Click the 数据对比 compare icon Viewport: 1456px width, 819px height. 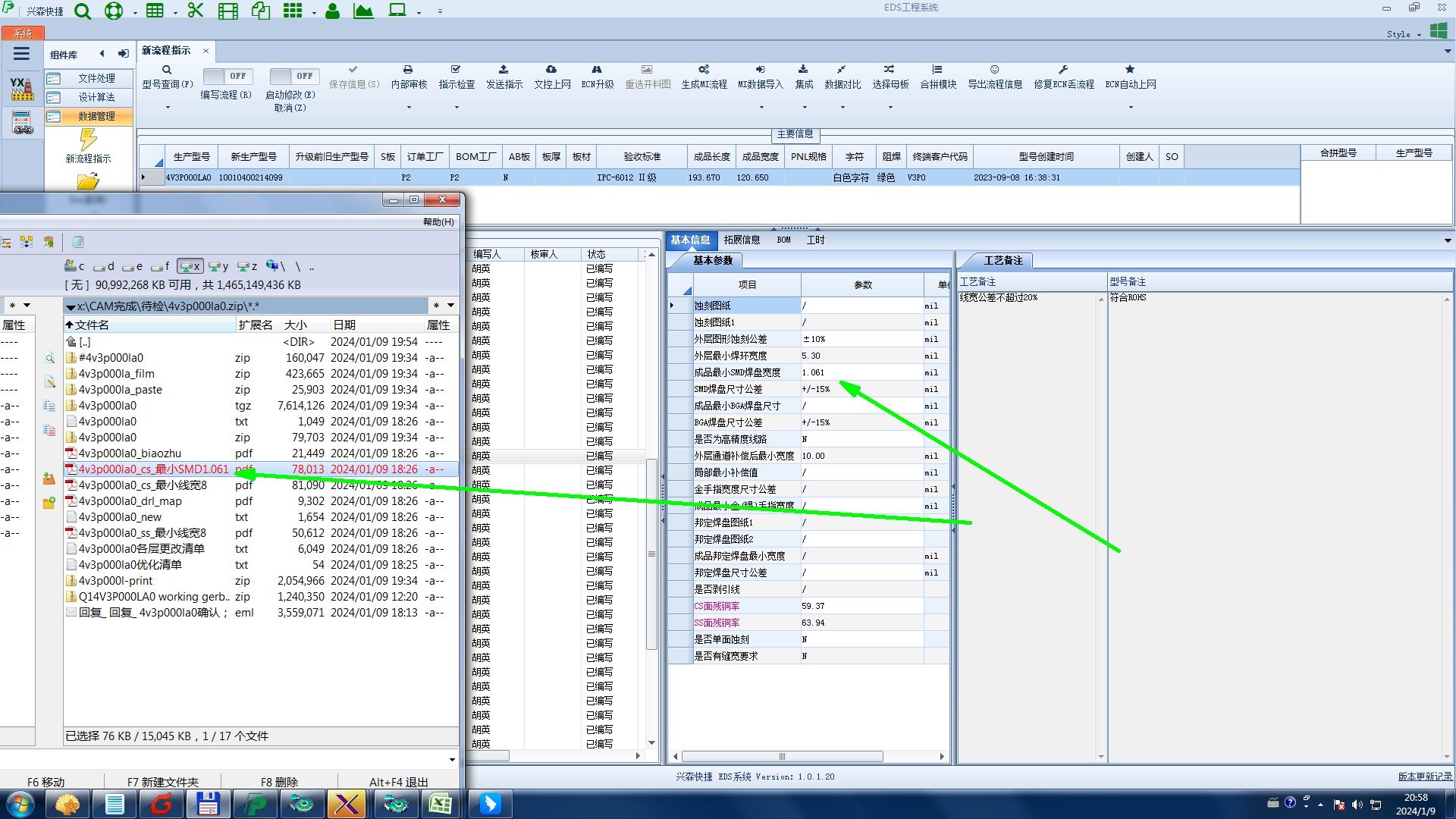pos(842,70)
